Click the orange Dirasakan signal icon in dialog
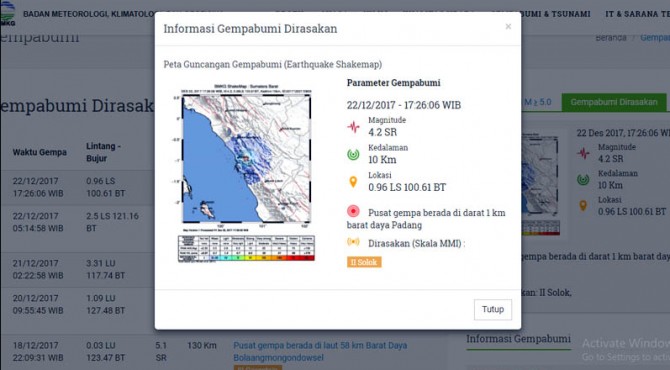This screenshot has height=370, width=670. [353, 242]
